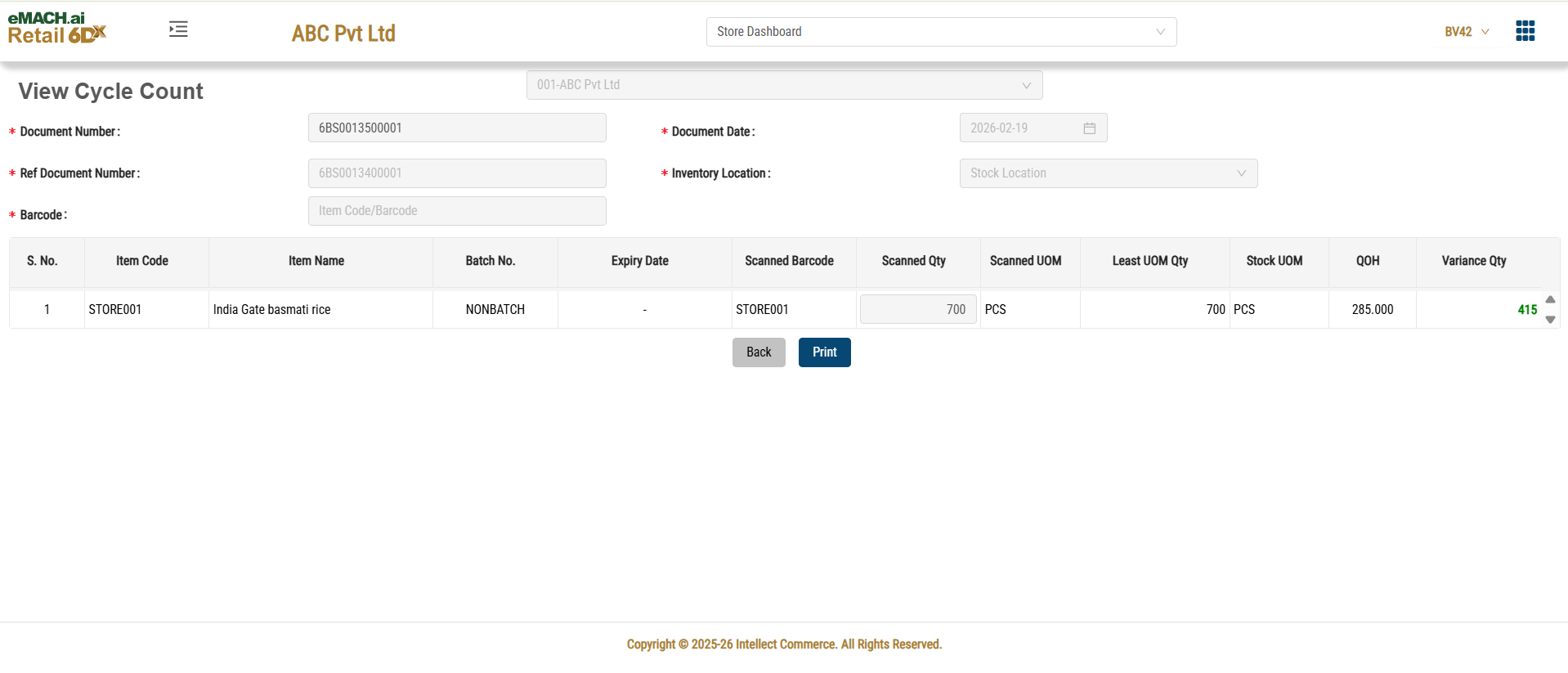Screen dimensions: 1568x673
Task: Open the Document Date calendar icon
Action: [x=1089, y=128]
